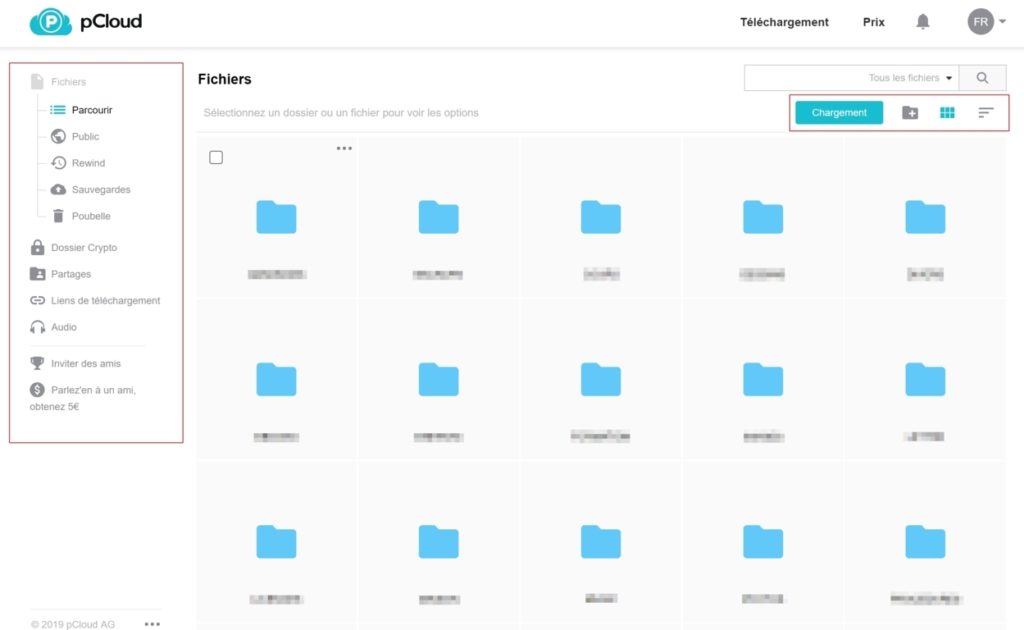Viewport: 1024px width, 630px height.
Task: Open Rewind from the sidebar
Action: [88, 163]
